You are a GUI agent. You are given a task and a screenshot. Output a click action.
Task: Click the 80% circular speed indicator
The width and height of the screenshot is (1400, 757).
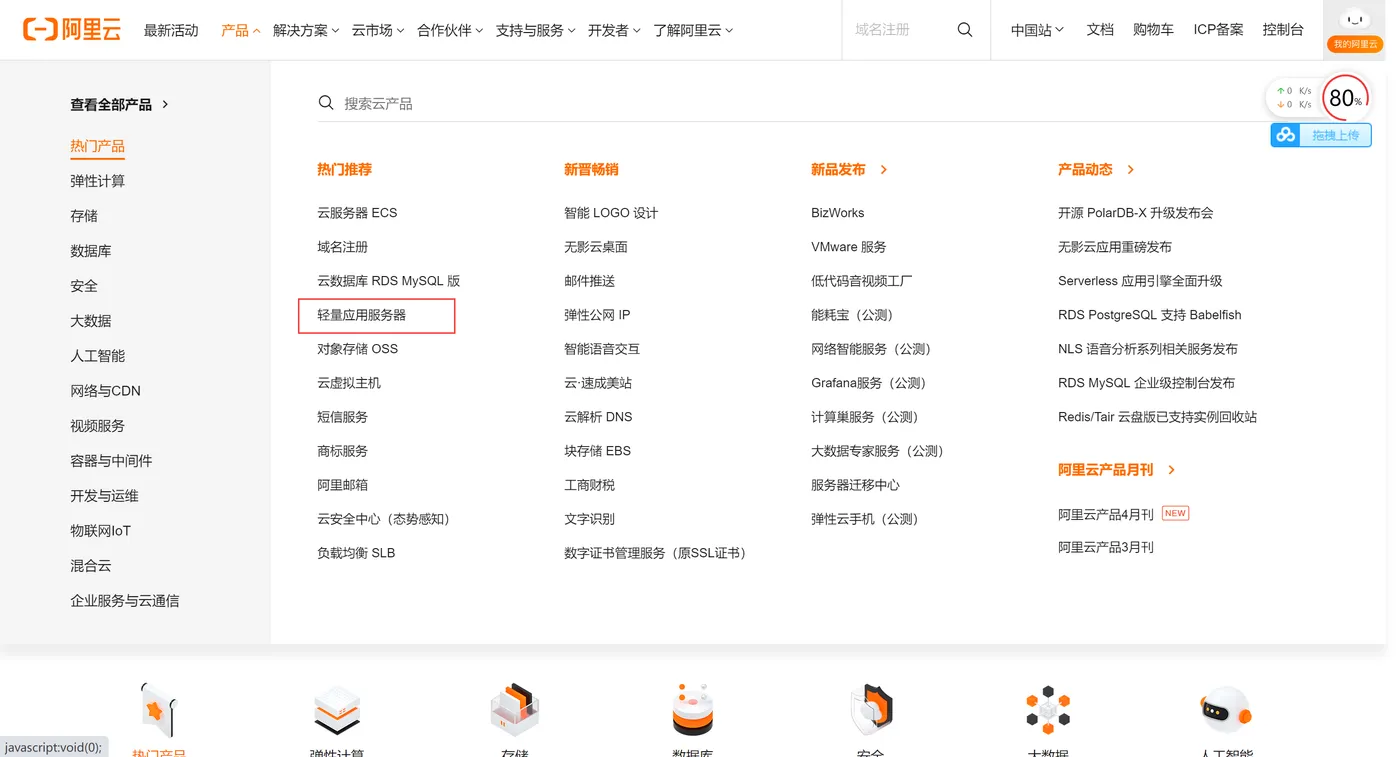pyautogui.click(x=1345, y=98)
